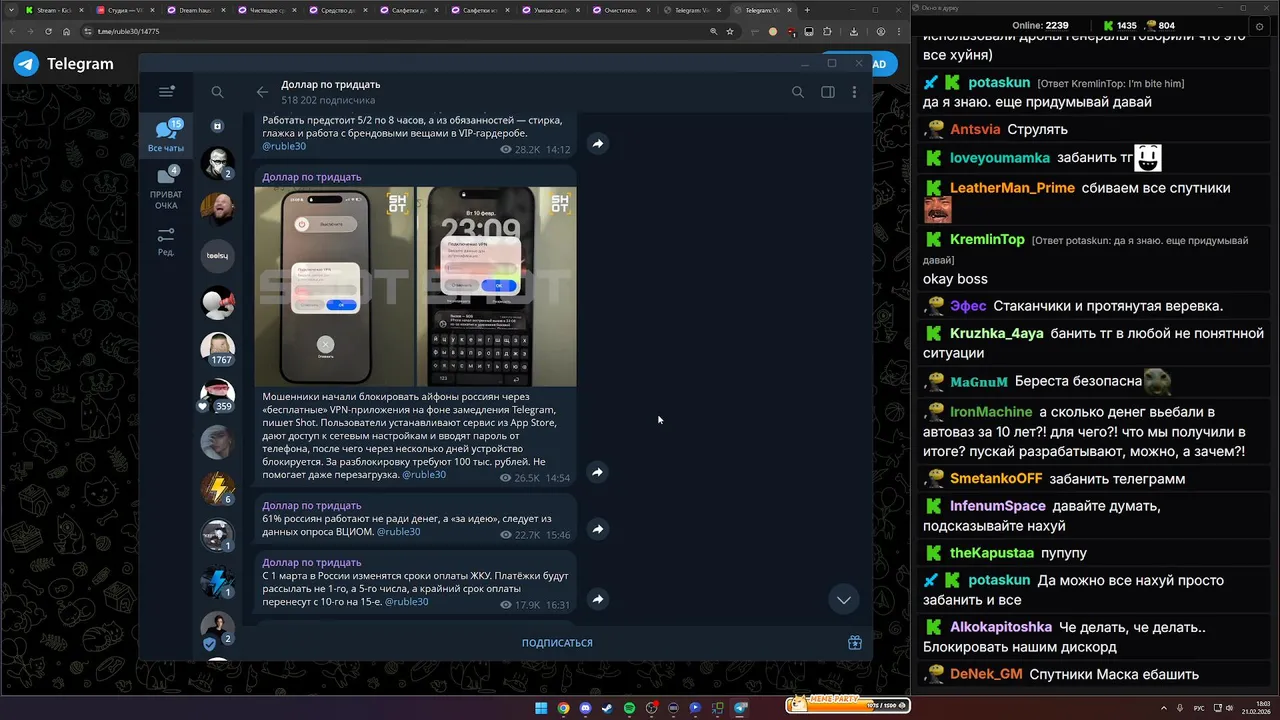This screenshot has width=1280, height=720.
Task: Open the teelsy chat avatar
Action: tap(217, 256)
